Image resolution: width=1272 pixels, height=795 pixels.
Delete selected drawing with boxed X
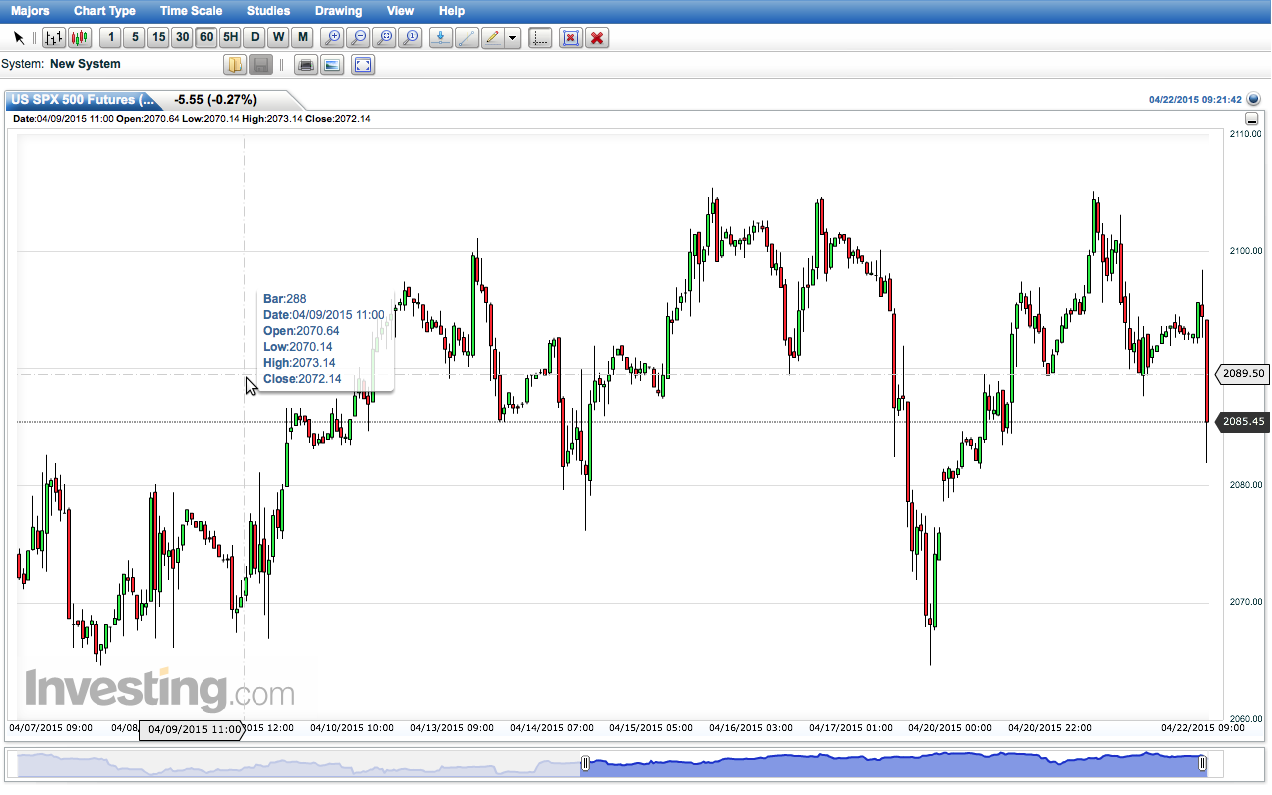pos(571,38)
